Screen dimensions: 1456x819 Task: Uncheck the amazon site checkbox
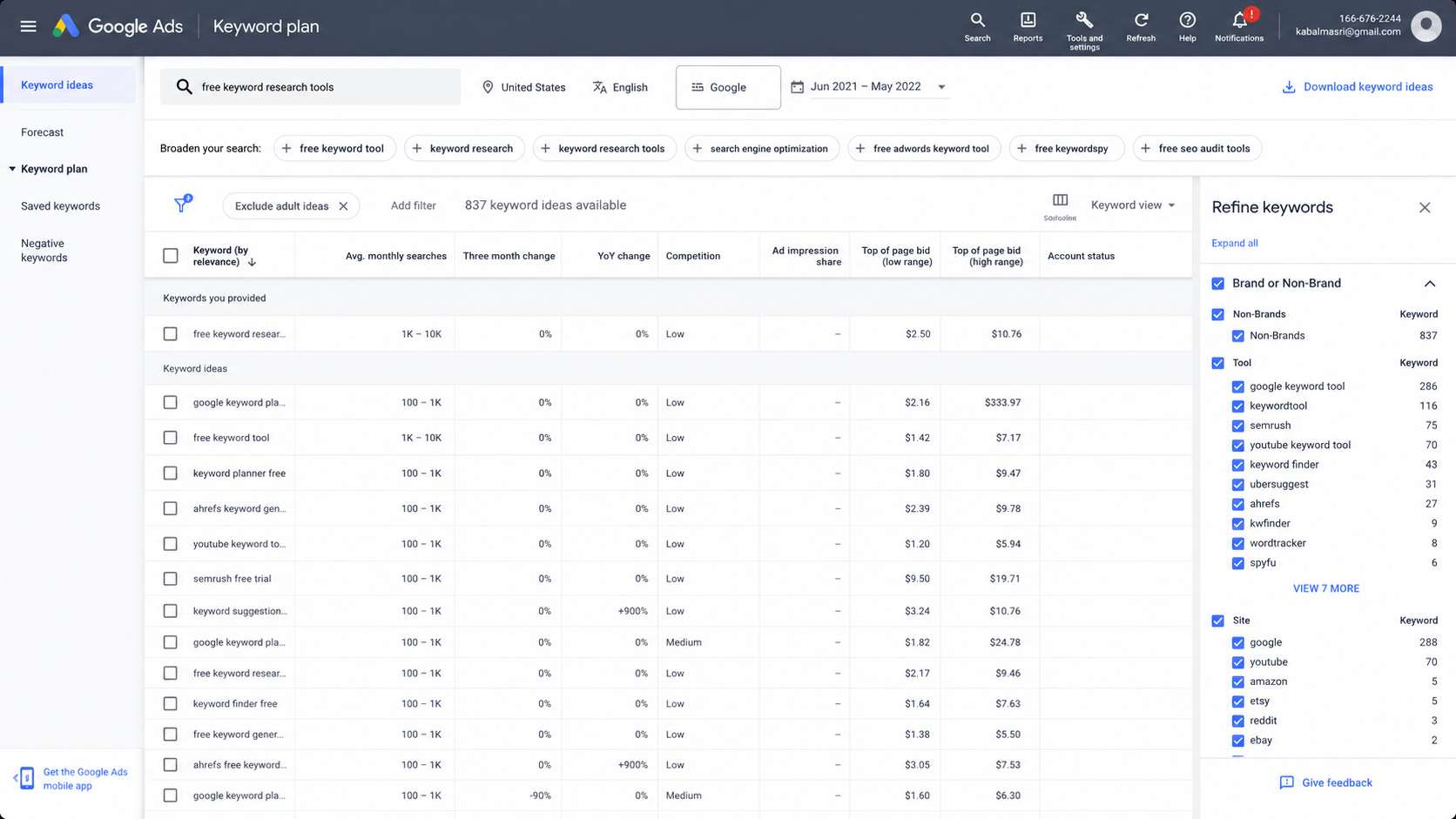[1238, 682]
